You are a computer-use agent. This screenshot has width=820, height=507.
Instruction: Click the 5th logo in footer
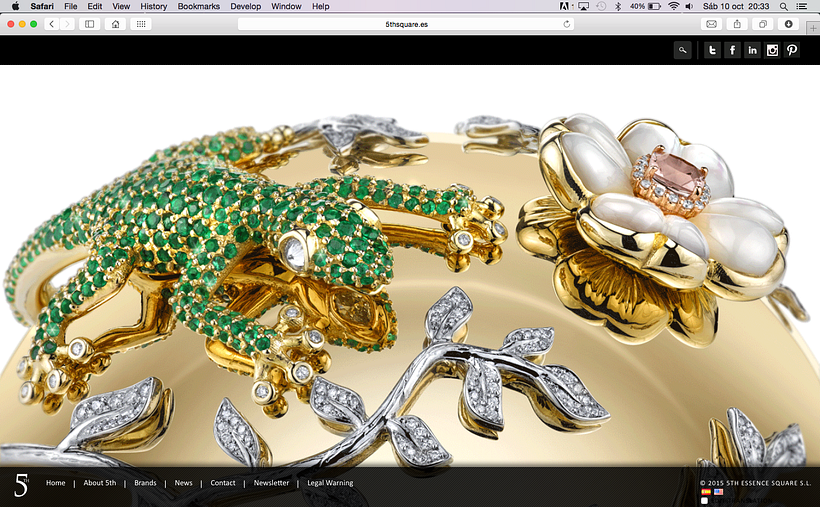[21, 485]
